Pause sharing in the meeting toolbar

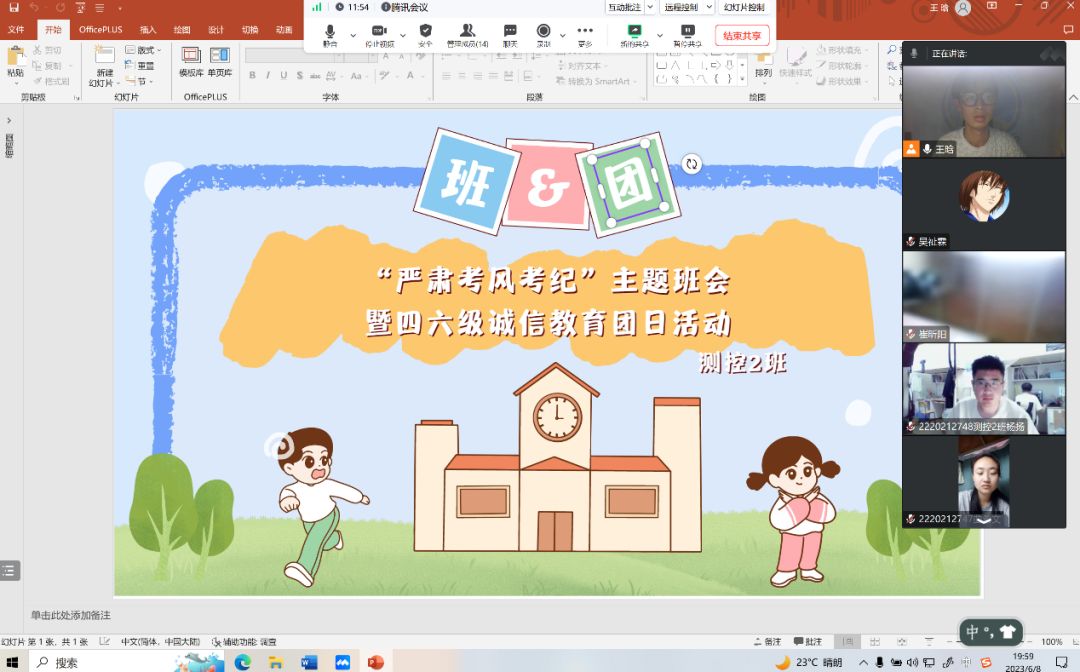pyautogui.click(x=687, y=35)
